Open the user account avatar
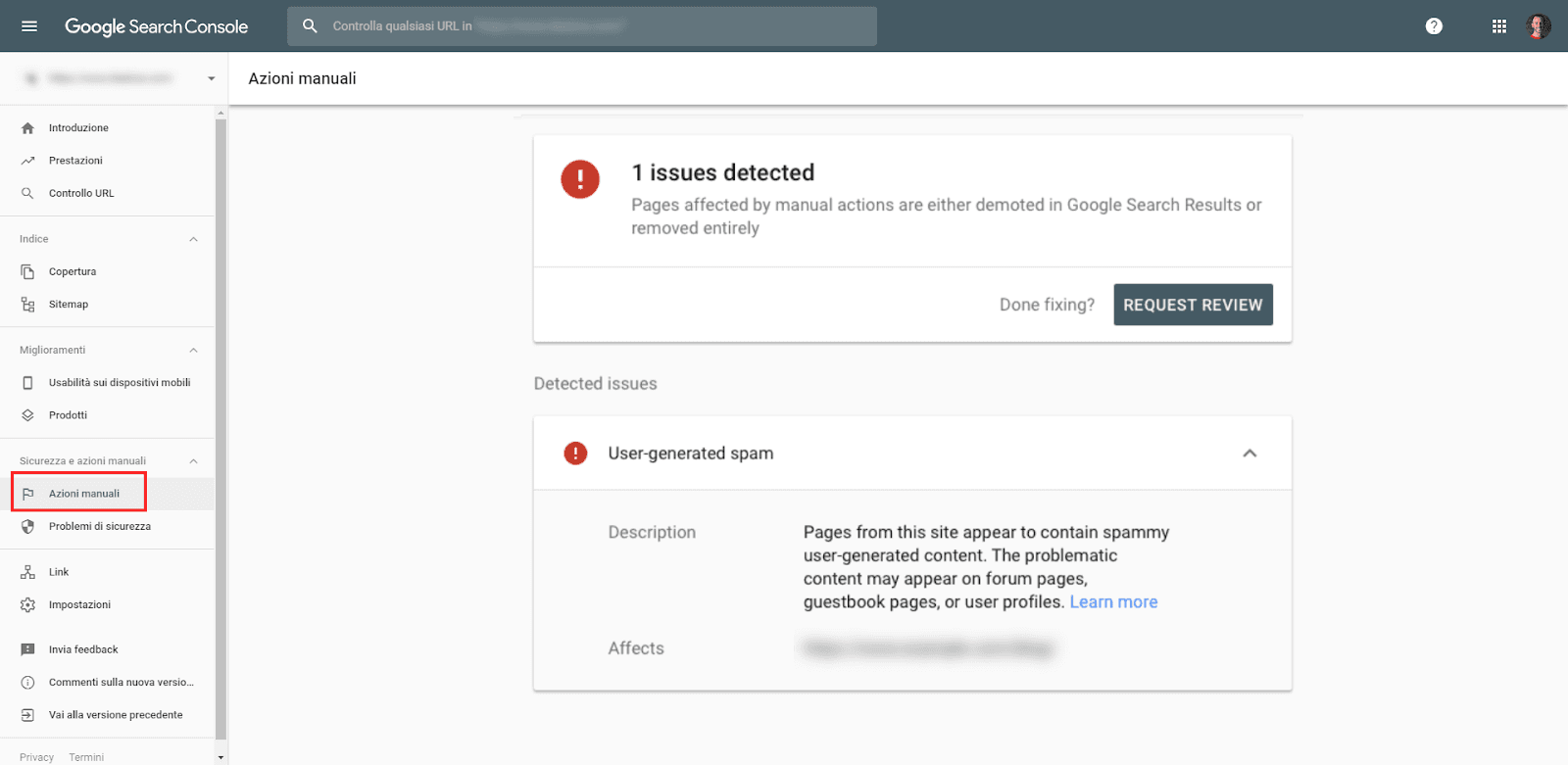Screen dimensions: 1568x765 coord(1538,26)
